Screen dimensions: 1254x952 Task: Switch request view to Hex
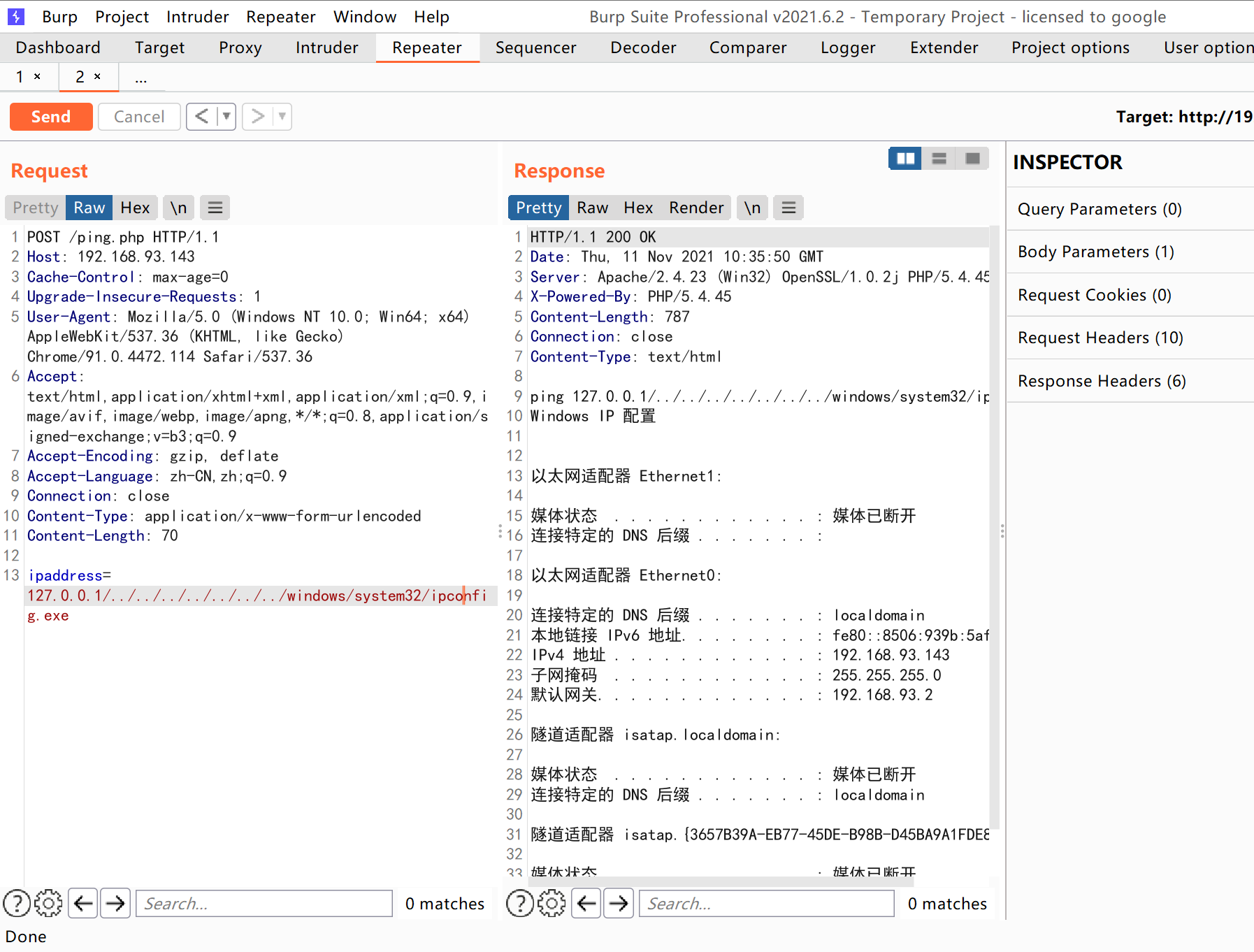135,208
